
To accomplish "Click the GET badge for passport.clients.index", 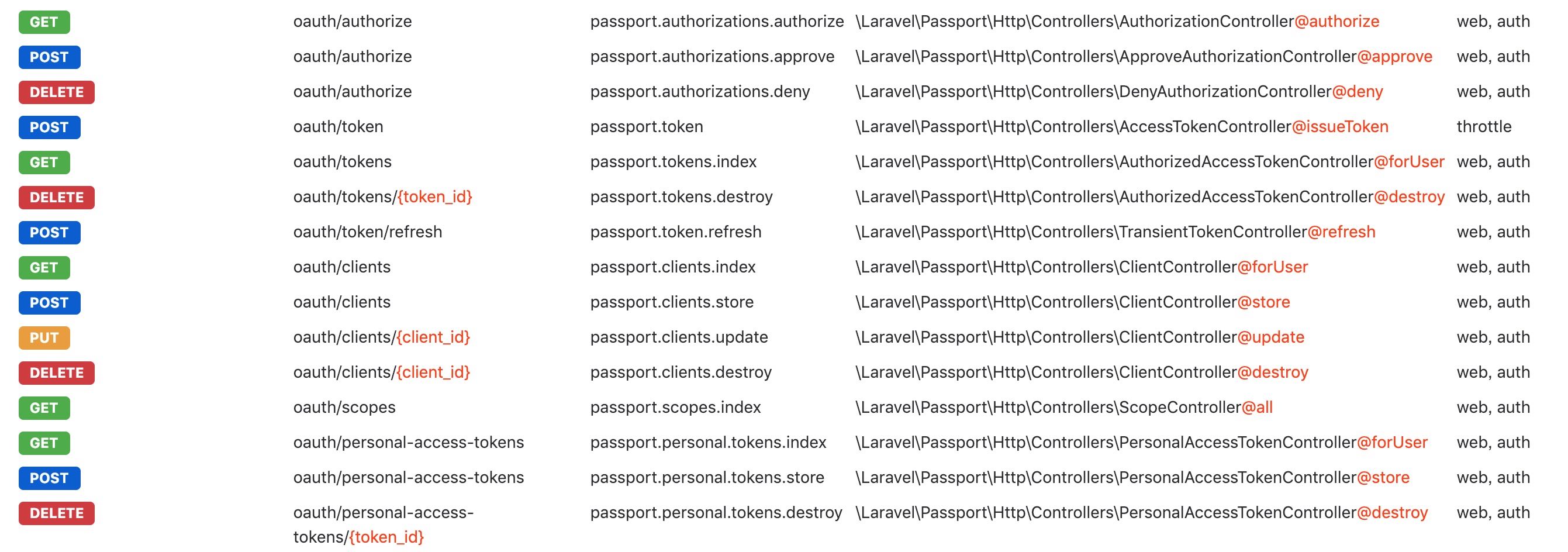I will click(x=44, y=268).
